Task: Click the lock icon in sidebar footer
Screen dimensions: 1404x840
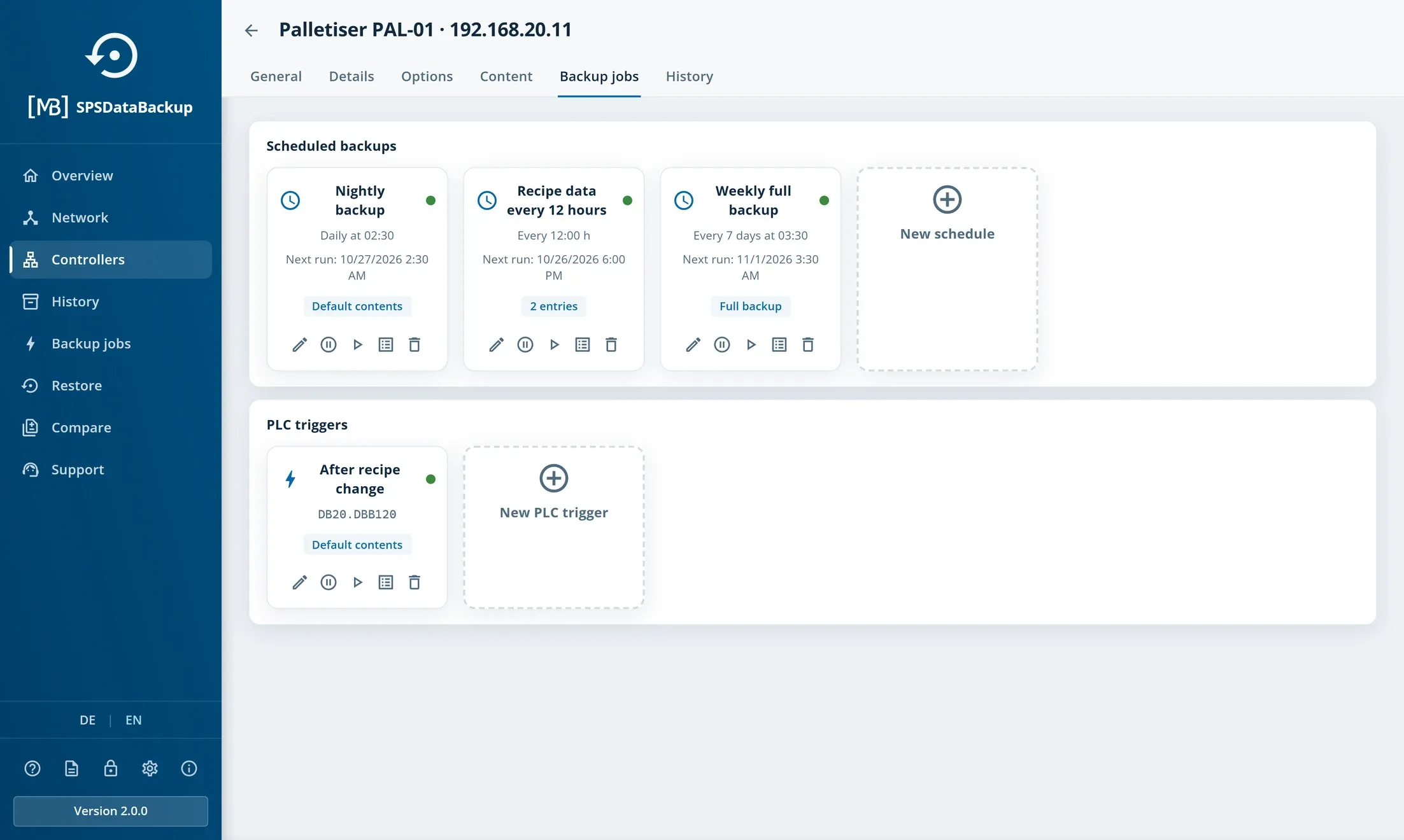Action: point(111,769)
